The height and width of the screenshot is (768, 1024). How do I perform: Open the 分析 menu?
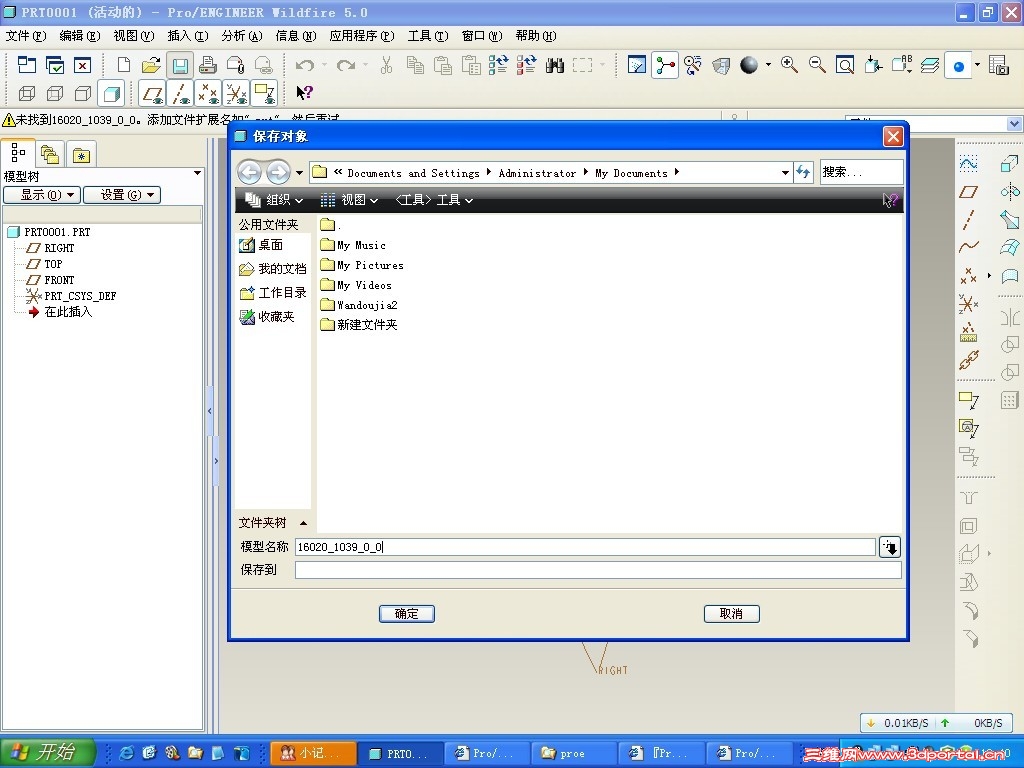point(242,36)
